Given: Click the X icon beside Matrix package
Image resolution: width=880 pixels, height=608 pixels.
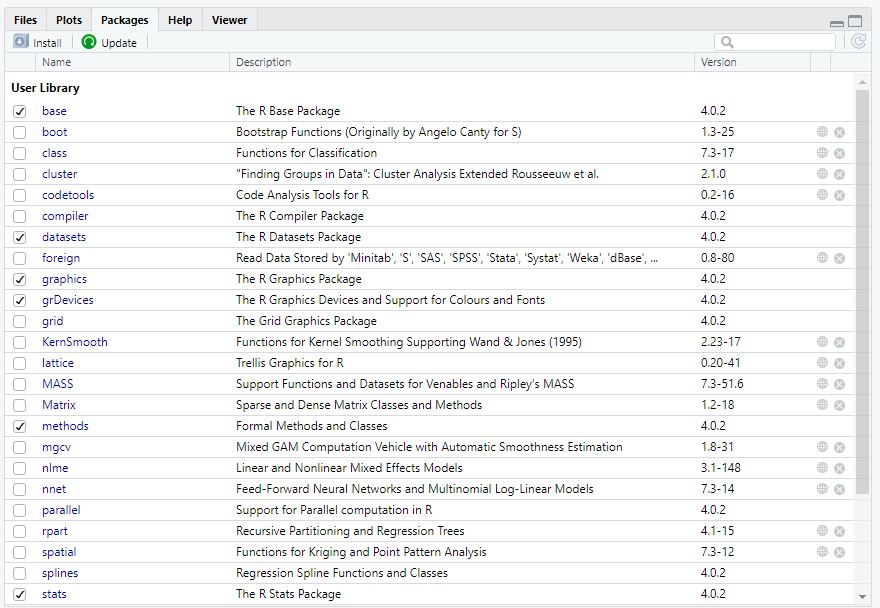Looking at the screenshot, I should pos(838,405).
